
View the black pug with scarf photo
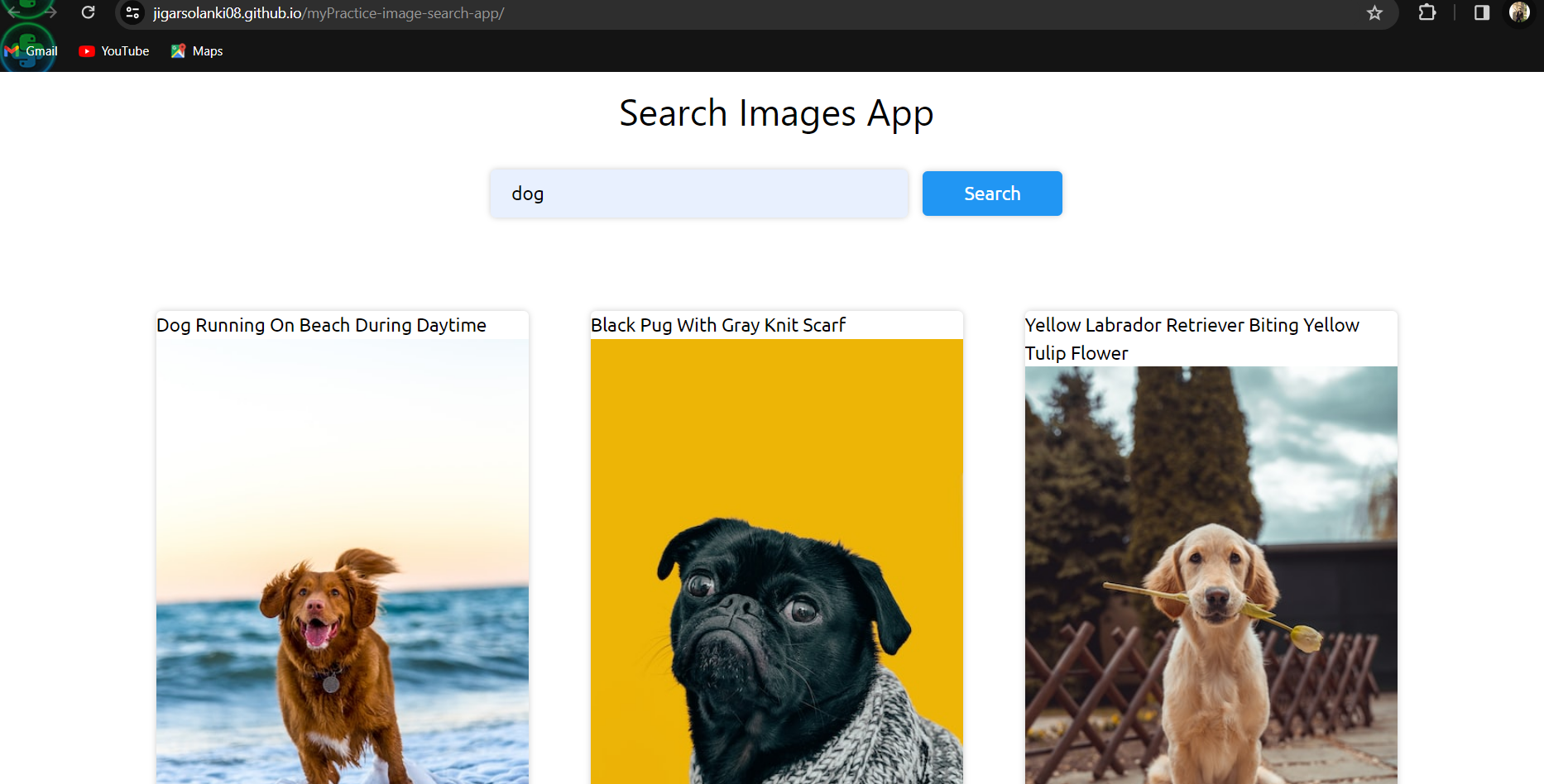click(x=776, y=562)
